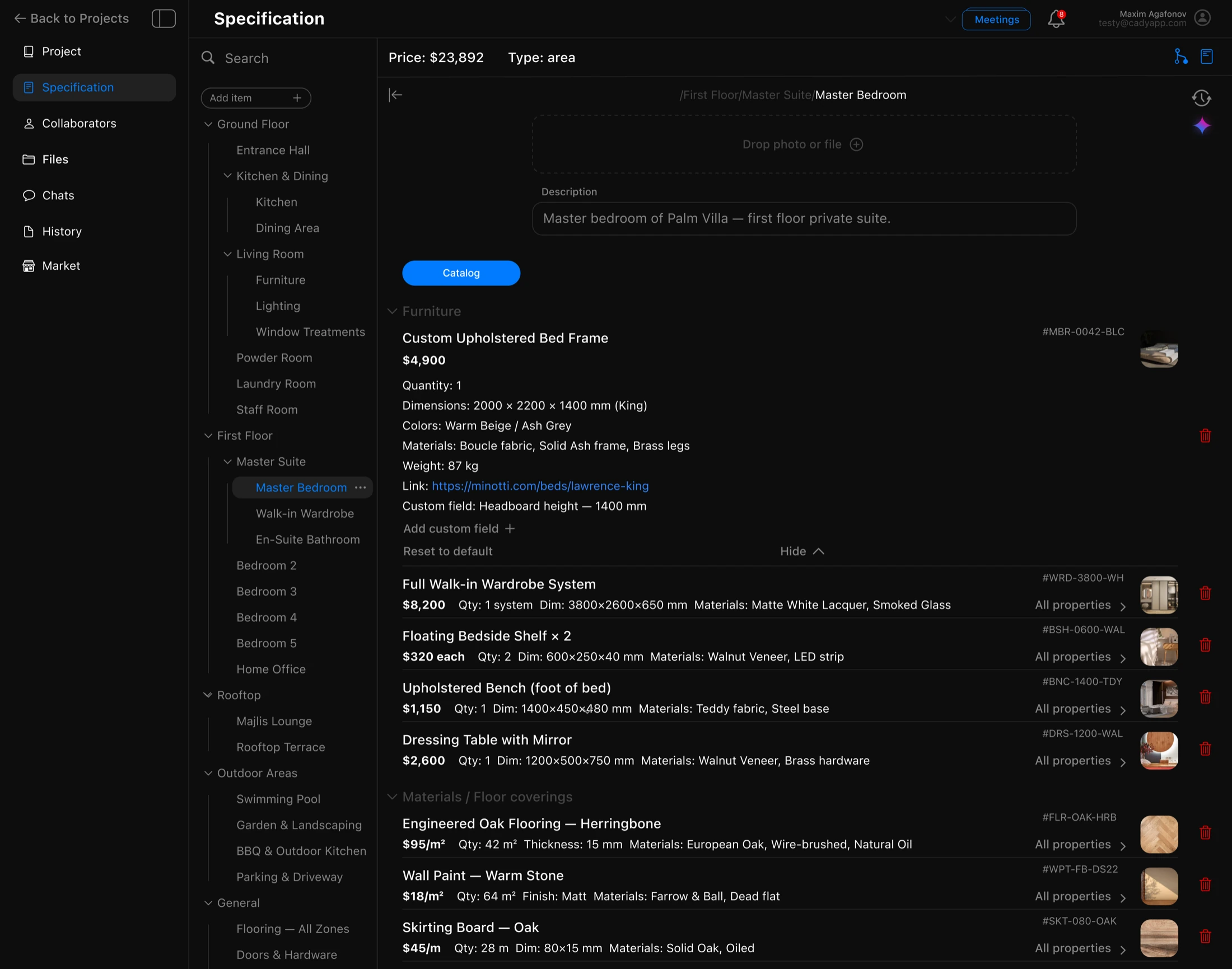This screenshot has width=1232, height=969.
Task: Open Master Bedroom more options dots
Action: [360, 488]
